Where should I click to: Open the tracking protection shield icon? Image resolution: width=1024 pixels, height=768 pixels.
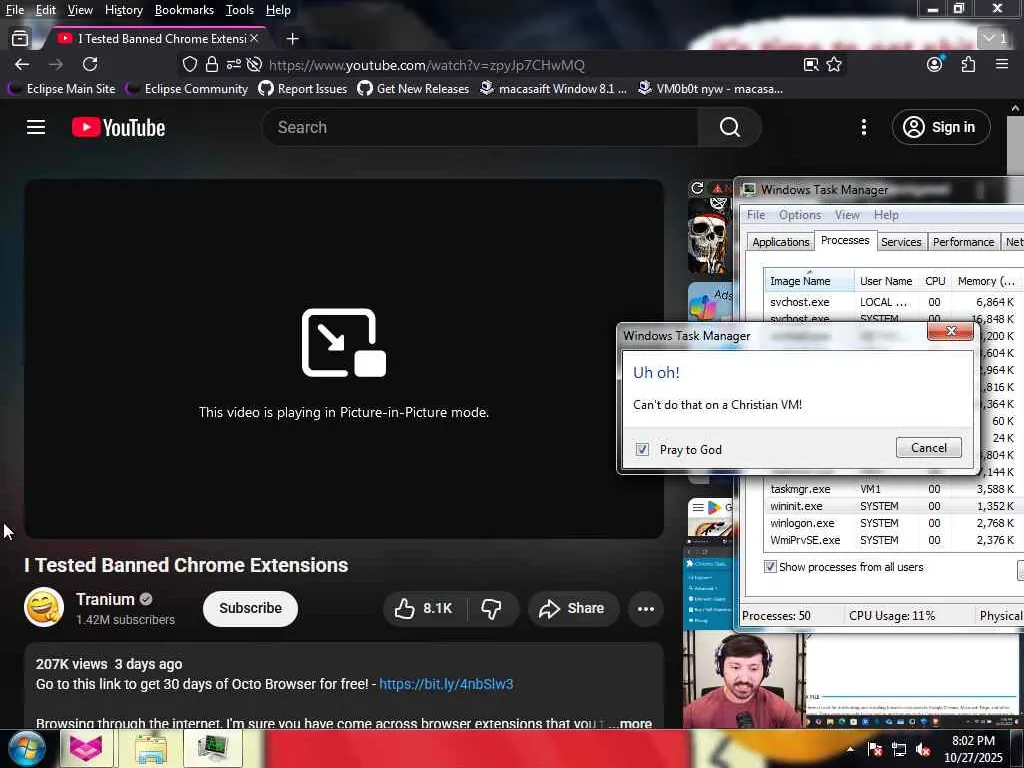click(189, 64)
